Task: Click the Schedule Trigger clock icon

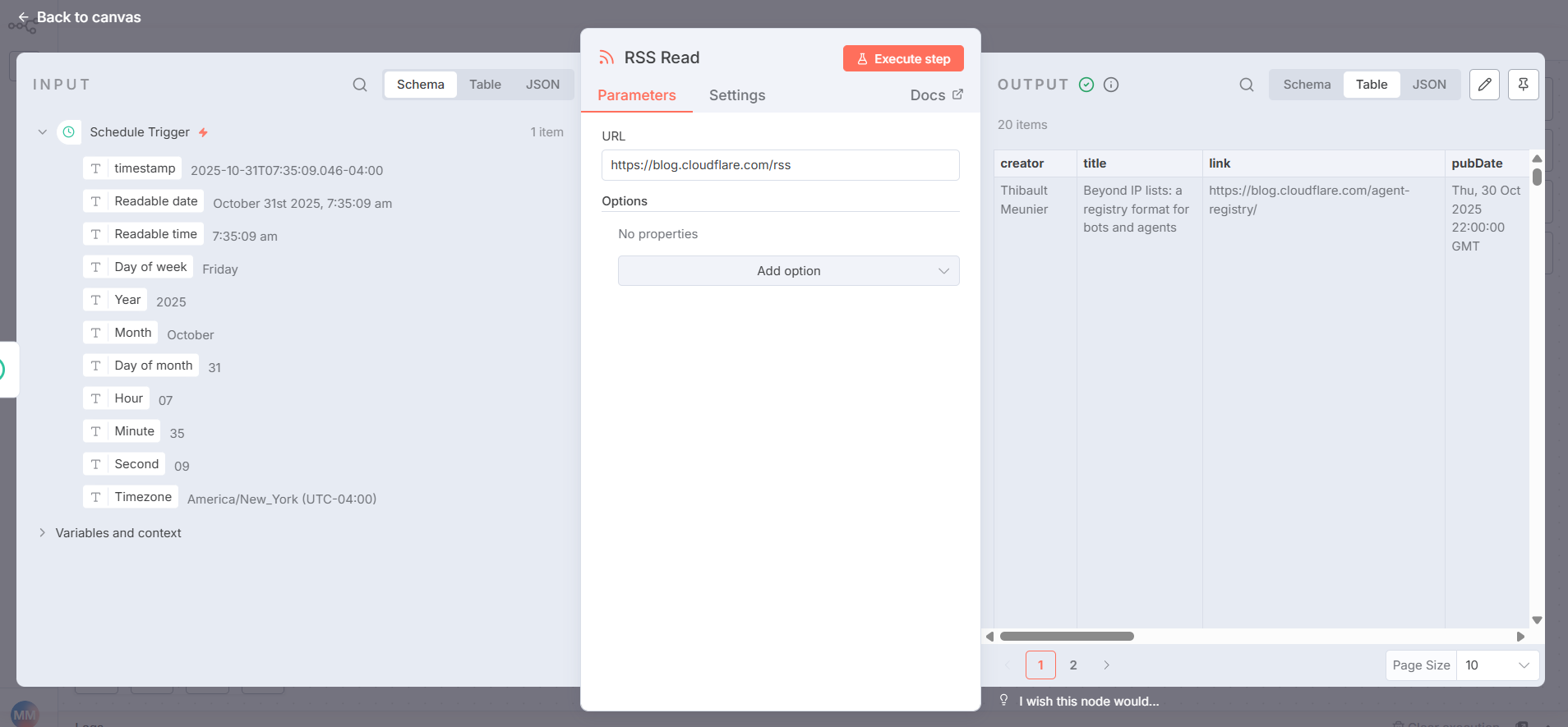Action: pyautogui.click(x=69, y=132)
